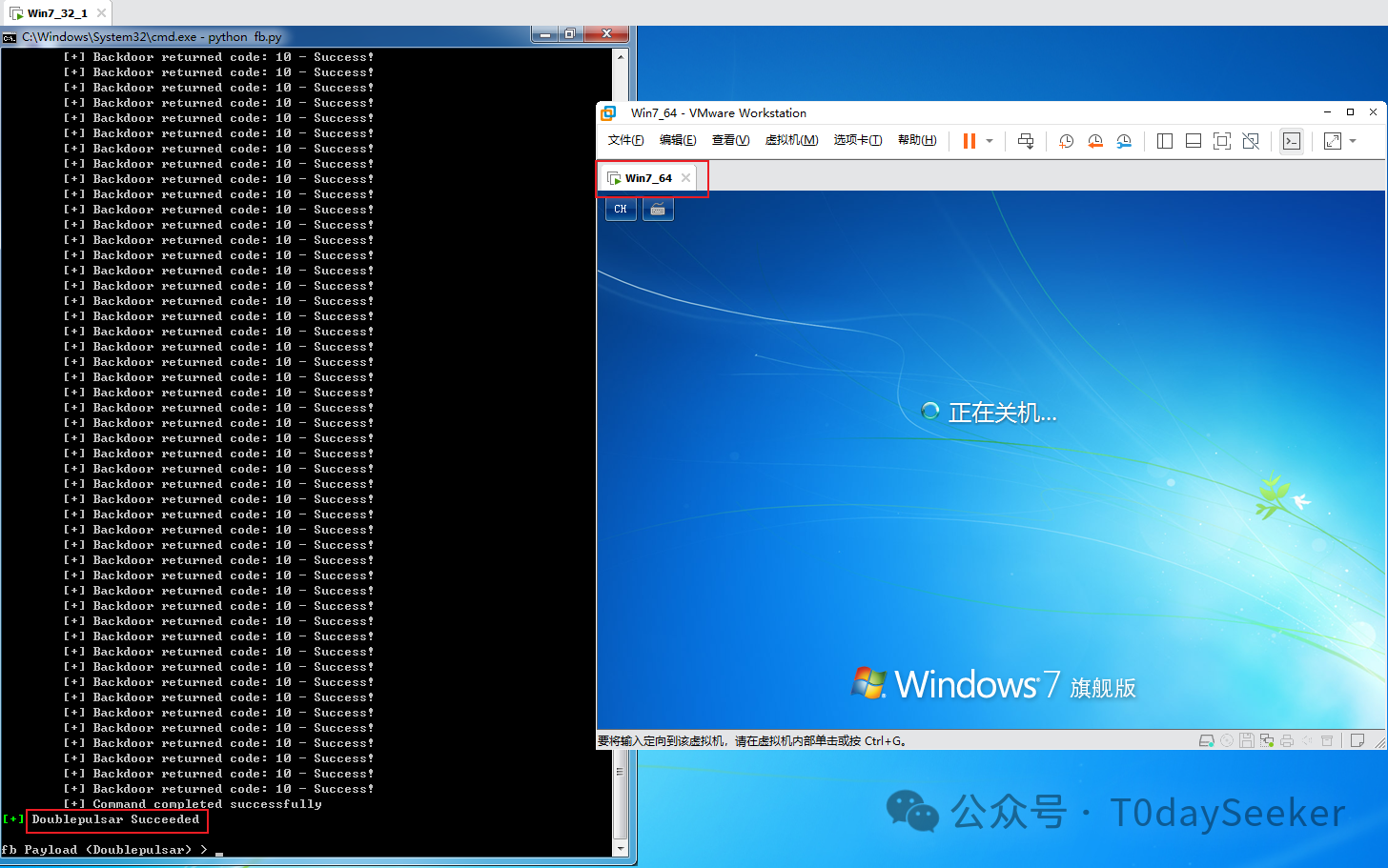
Task: Restore the cmd.exe window size
Action: [570, 34]
